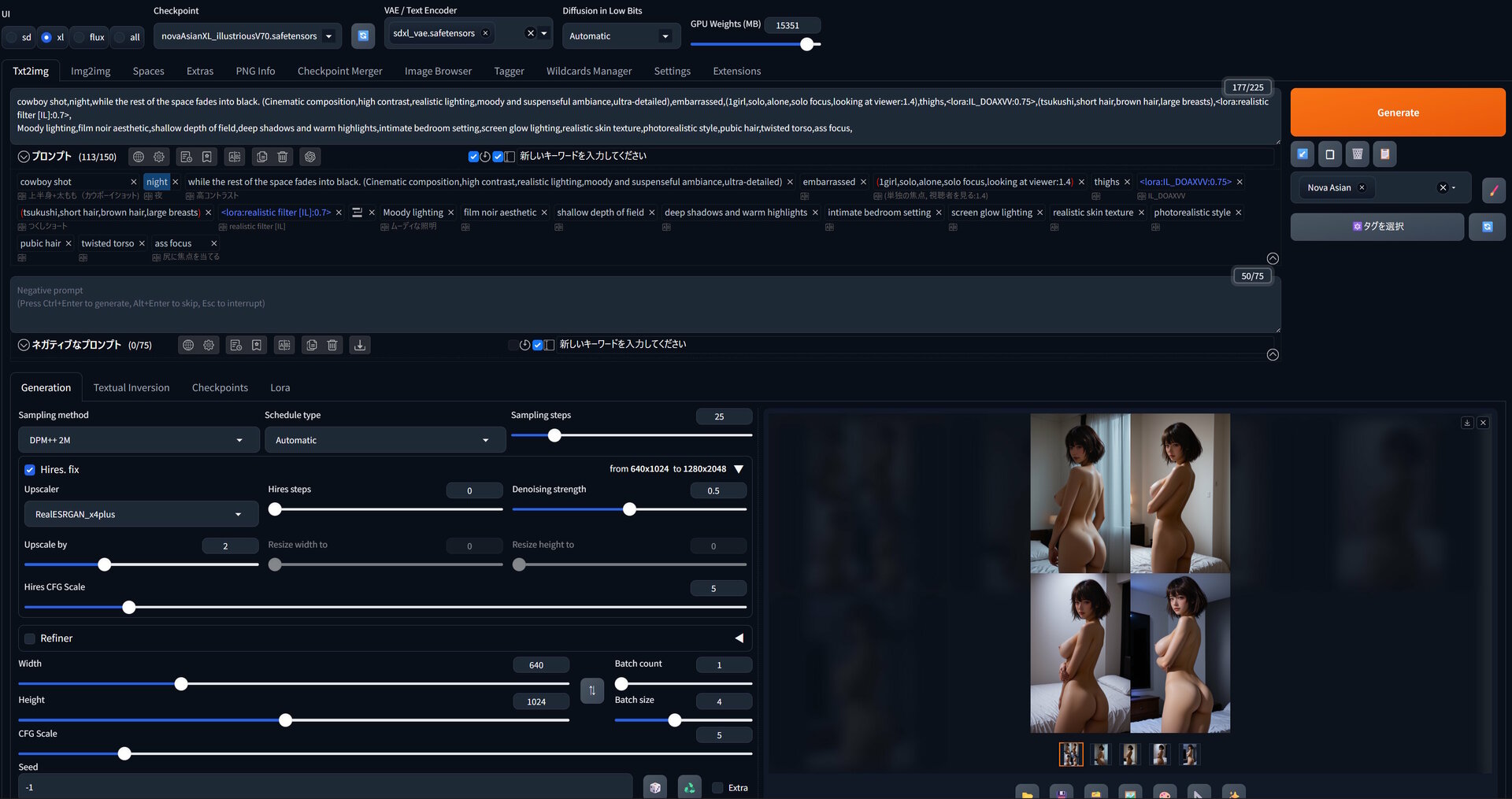This screenshot has width=1512, height=799.
Task: Open the style editor paintbrush icon
Action: (x=1494, y=190)
